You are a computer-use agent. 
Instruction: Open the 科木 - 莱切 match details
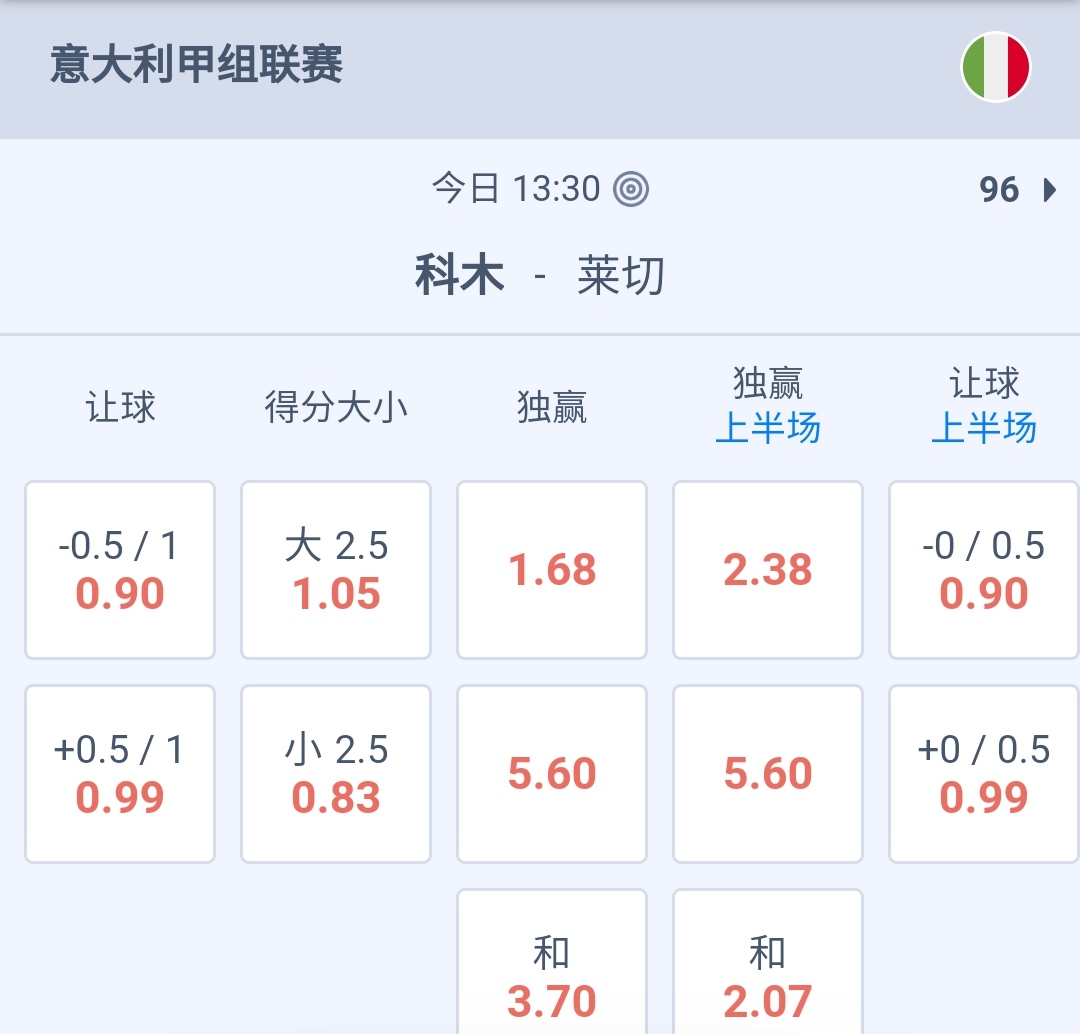pyautogui.click(x=540, y=275)
